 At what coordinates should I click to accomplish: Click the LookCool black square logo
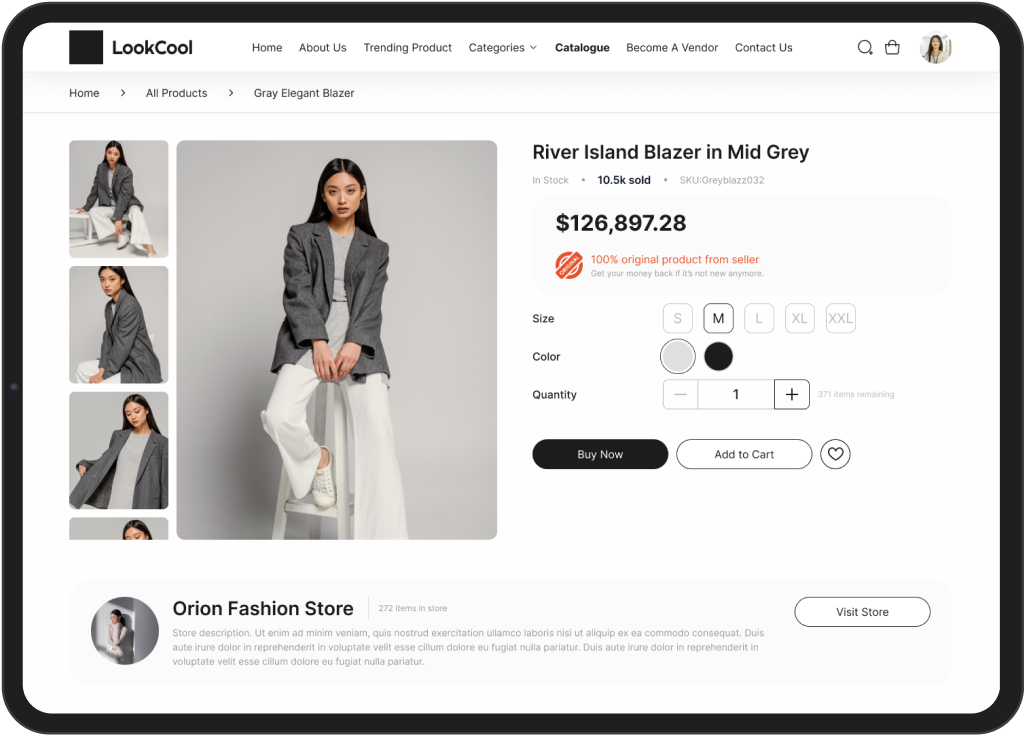86,48
